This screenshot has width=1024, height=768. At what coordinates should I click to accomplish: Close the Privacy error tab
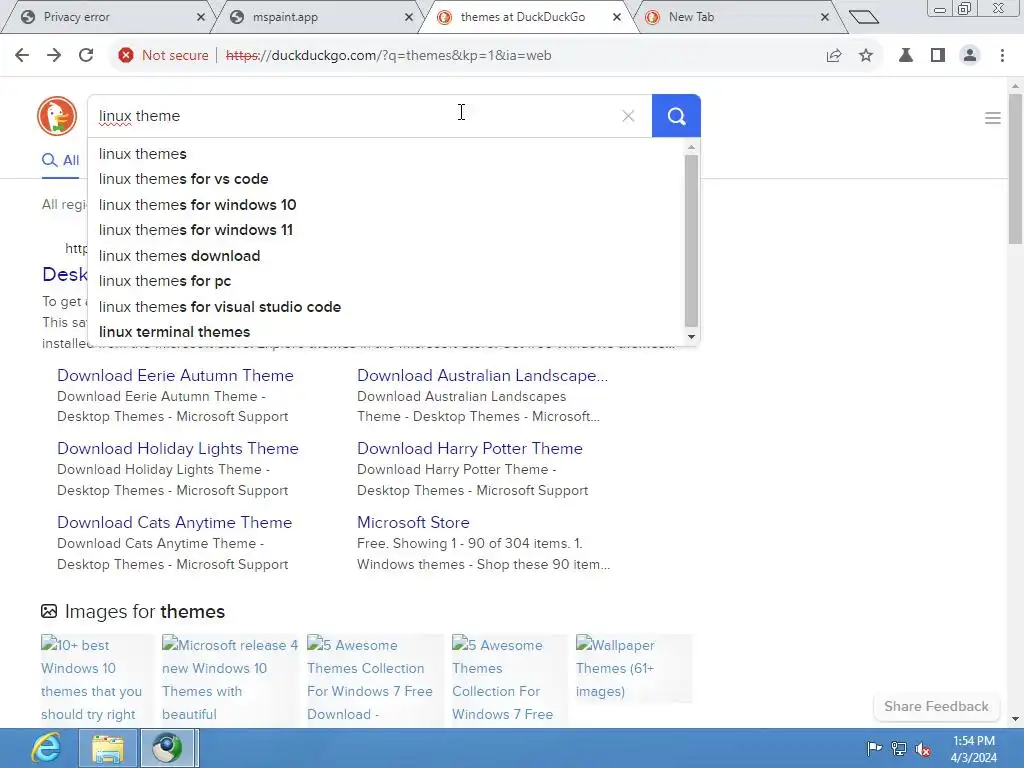coord(201,18)
